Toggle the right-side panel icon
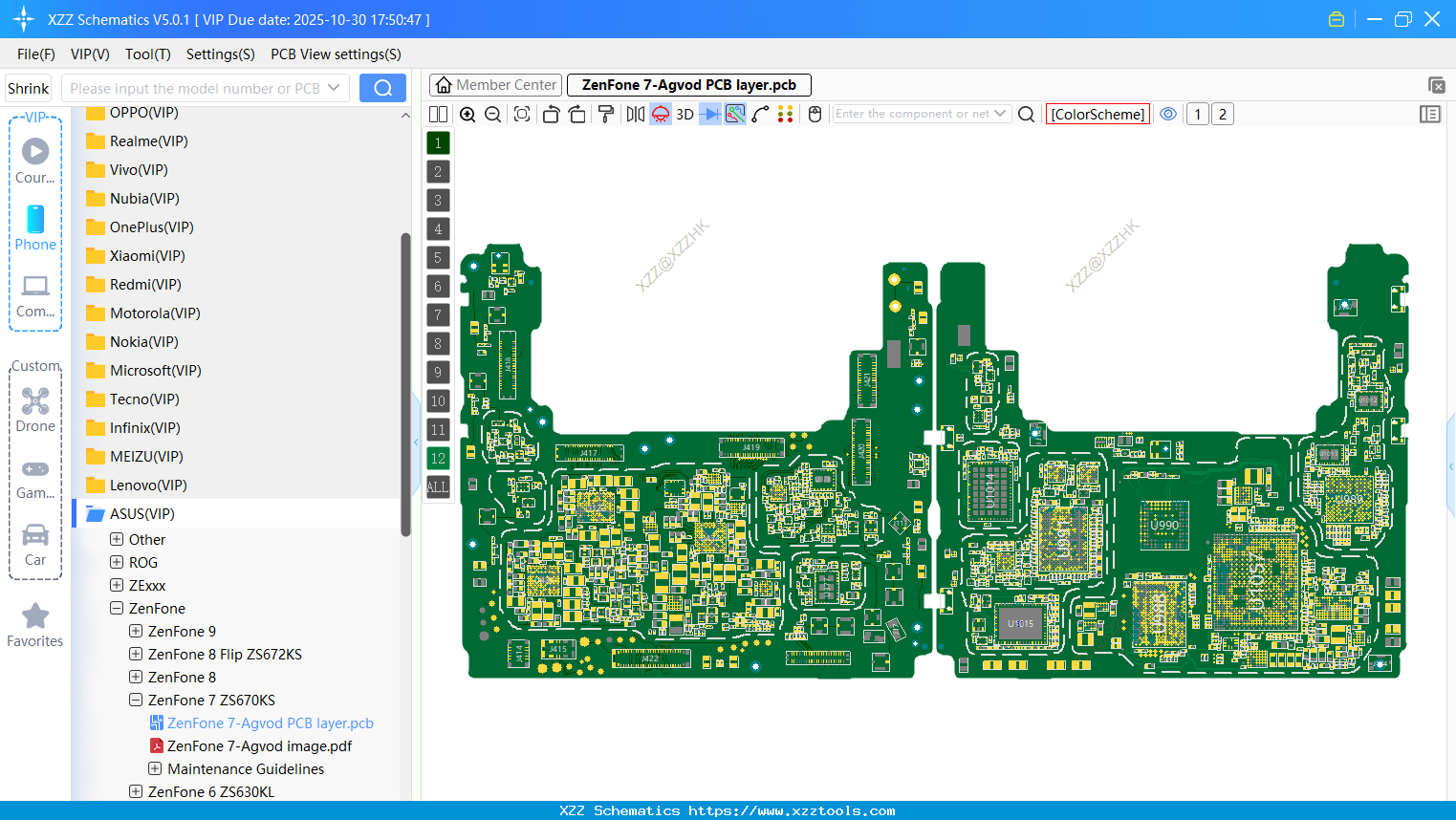Viewport: 1456px width, 820px height. (1430, 115)
